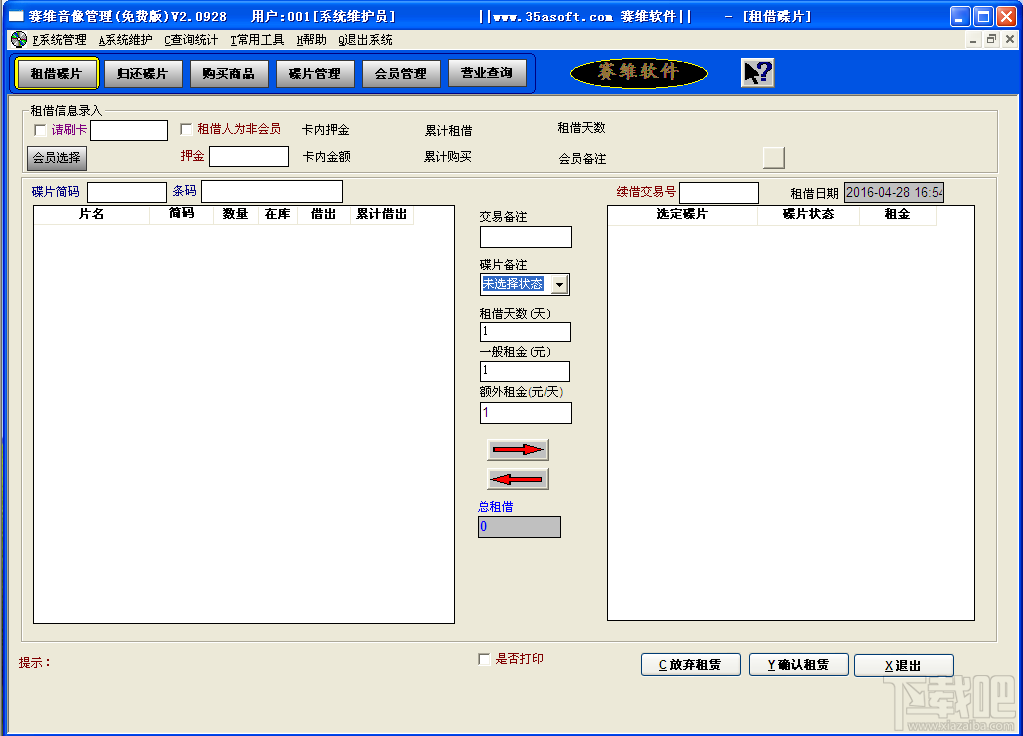Select the 归还碟片 toolbar button
The height and width of the screenshot is (736, 1023).
(x=142, y=73)
